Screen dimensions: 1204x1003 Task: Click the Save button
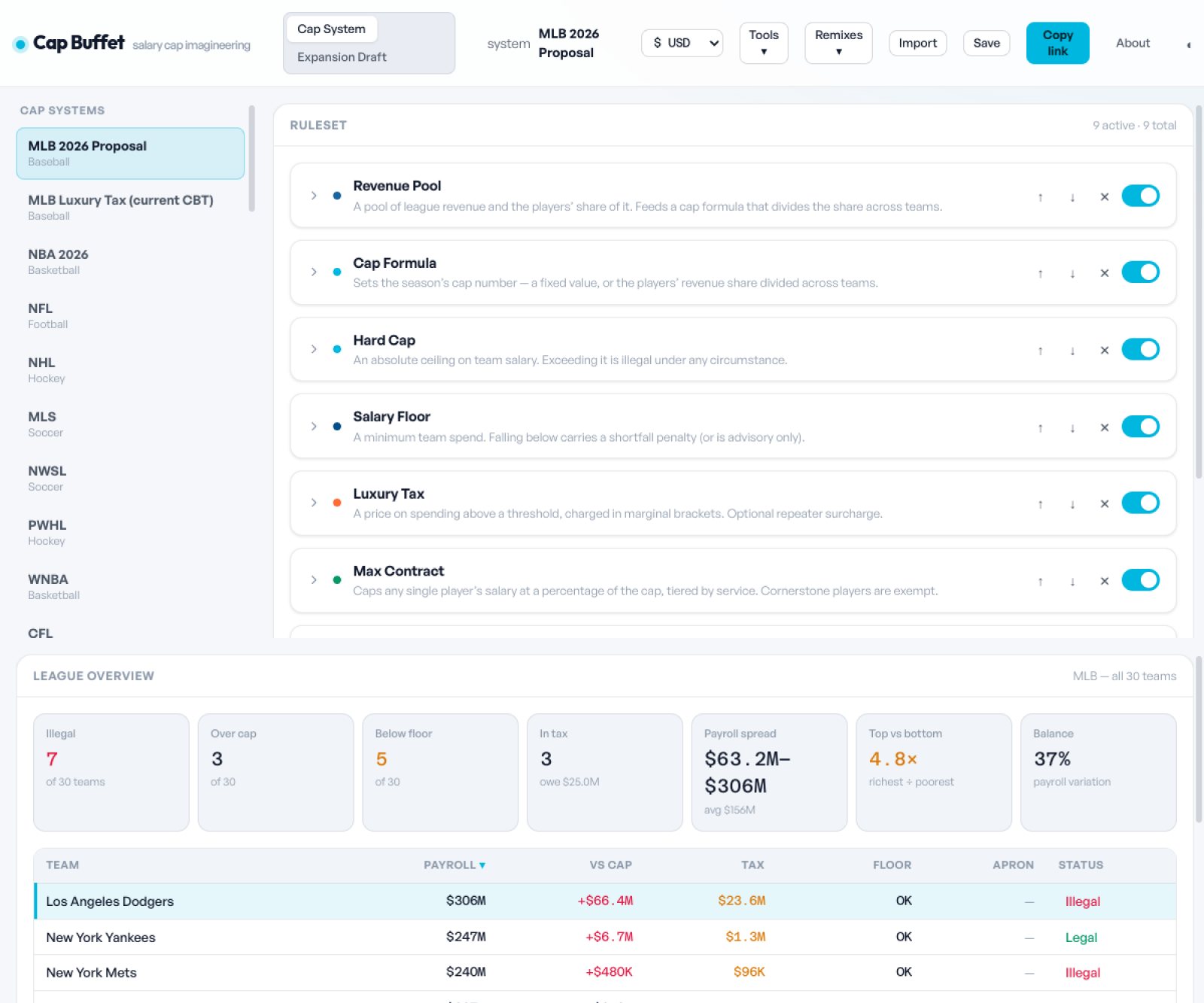[x=987, y=43]
